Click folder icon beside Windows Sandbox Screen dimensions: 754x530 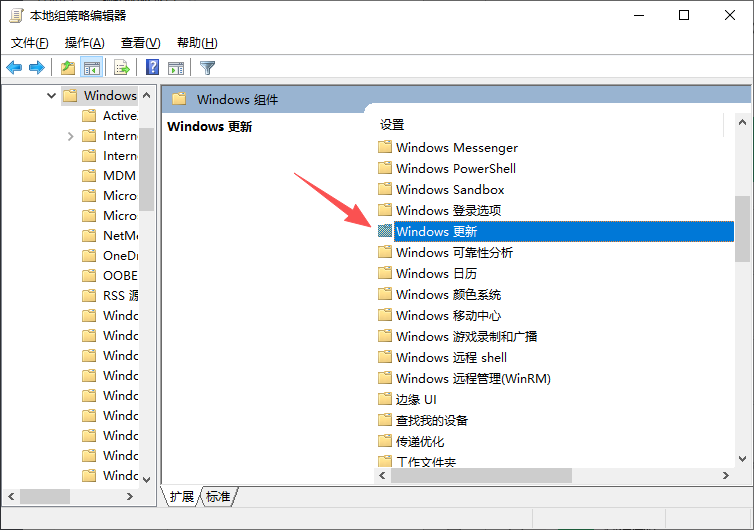(x=385, y=189)
